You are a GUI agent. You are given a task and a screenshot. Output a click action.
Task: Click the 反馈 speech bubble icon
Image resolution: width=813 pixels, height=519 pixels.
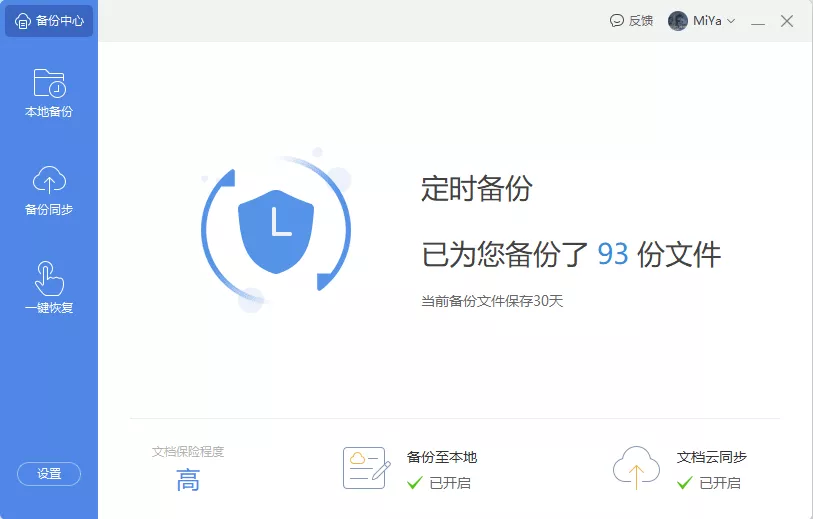[x=617, y=21]
